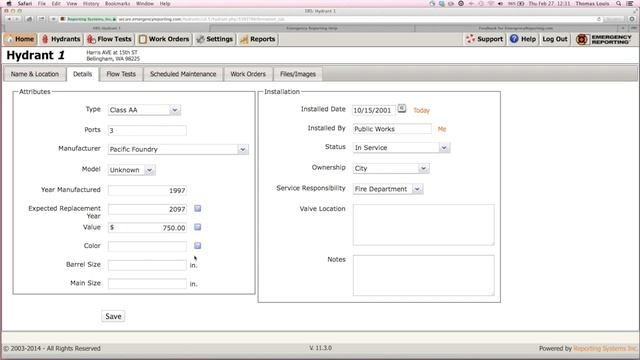
Task: Open the Help page
Action: tap(523, 39)
